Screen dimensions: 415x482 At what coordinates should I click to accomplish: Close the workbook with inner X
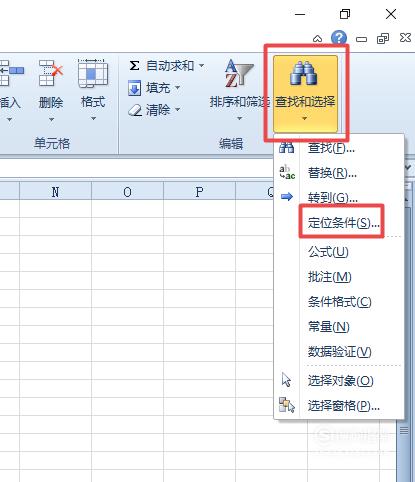(x=405, y=38)
